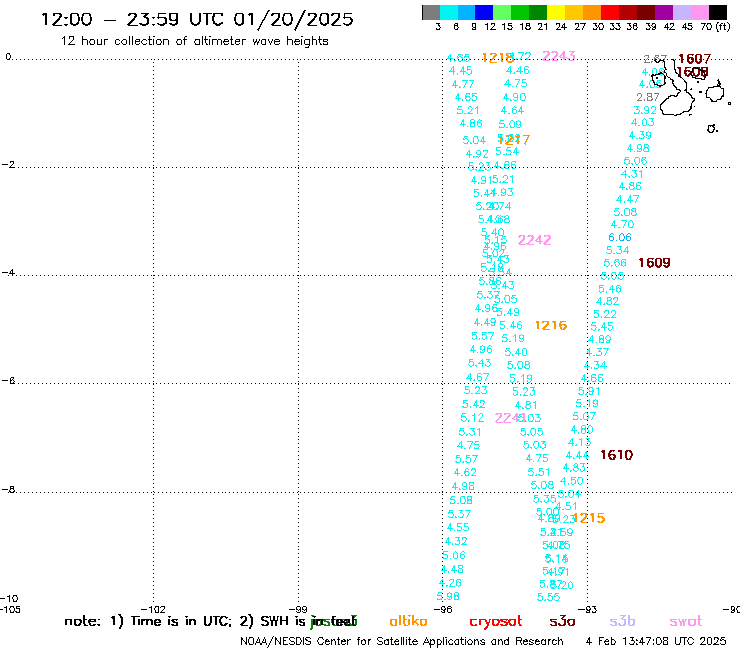Click the wave height value 4.77

[463, 84]
